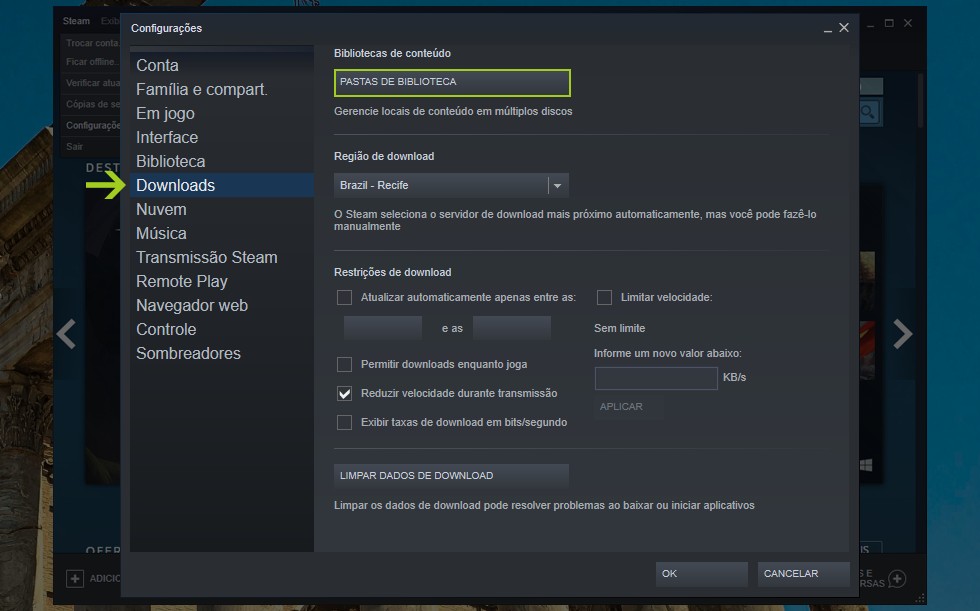This screenshot has height=611, width=980.
Task: Click the search magnifier icon in Steam window
Action: pyautogui.click(x=868, y=112)
